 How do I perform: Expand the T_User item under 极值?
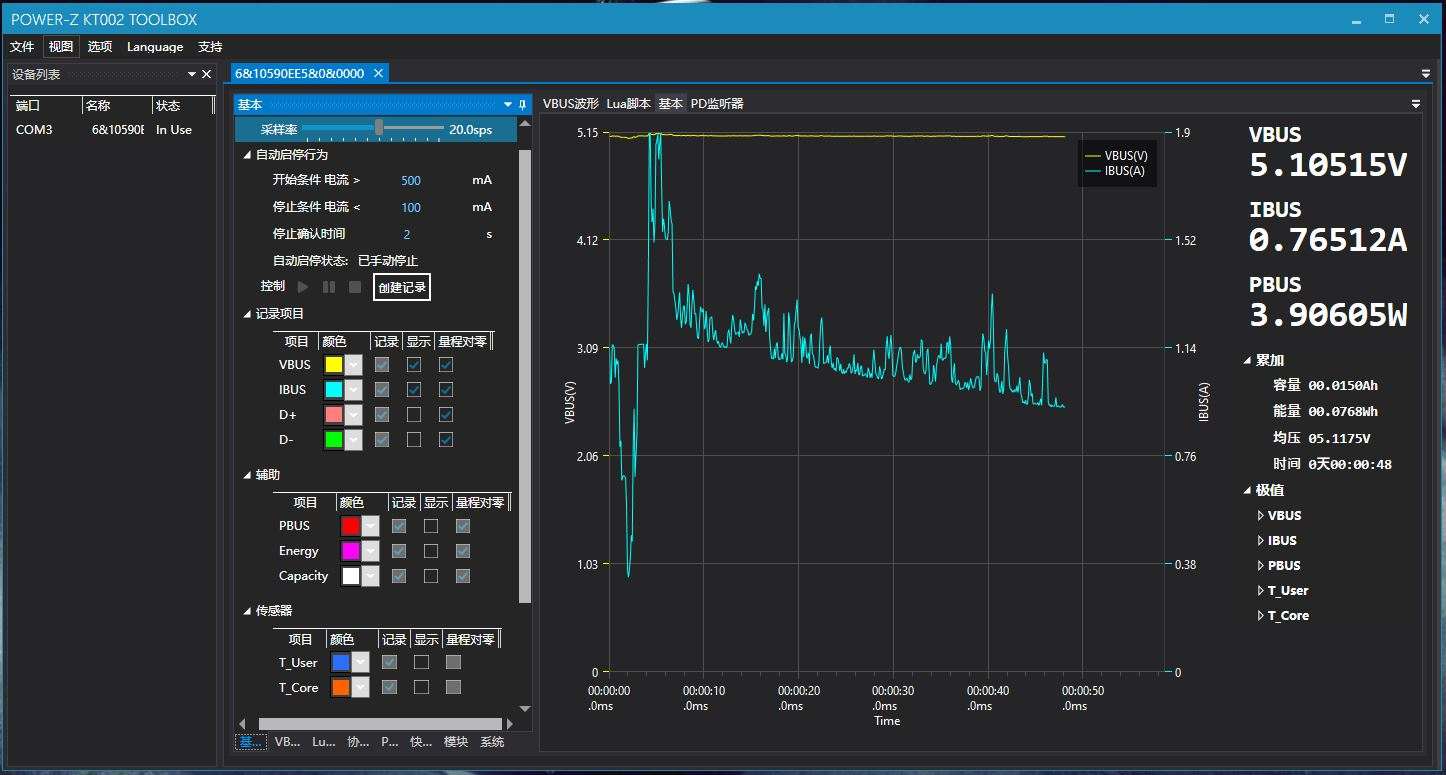coord(1260,591)
